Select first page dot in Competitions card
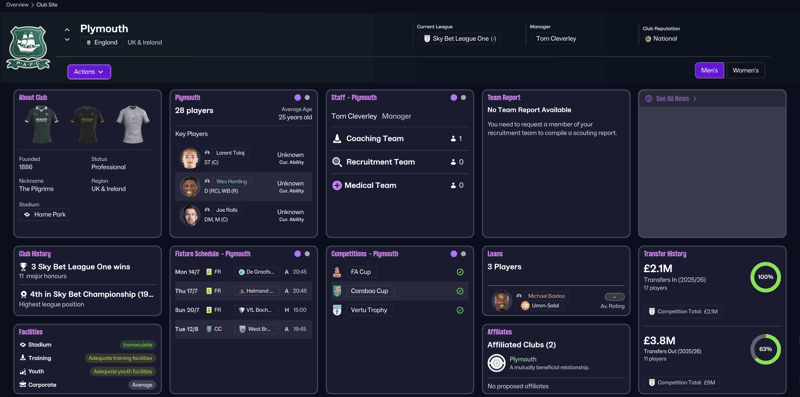Image resolution: width=800 pixels, height=397 pixels. [x=454, y=254]
